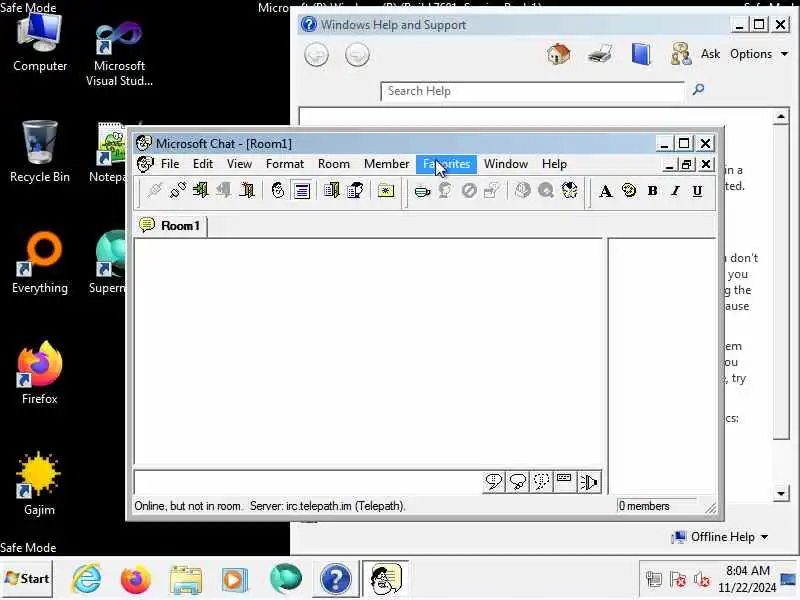Viewport: 800px width, 600px height.
Task: Click the Search Help input field
Action: click(x=532, y=91)
